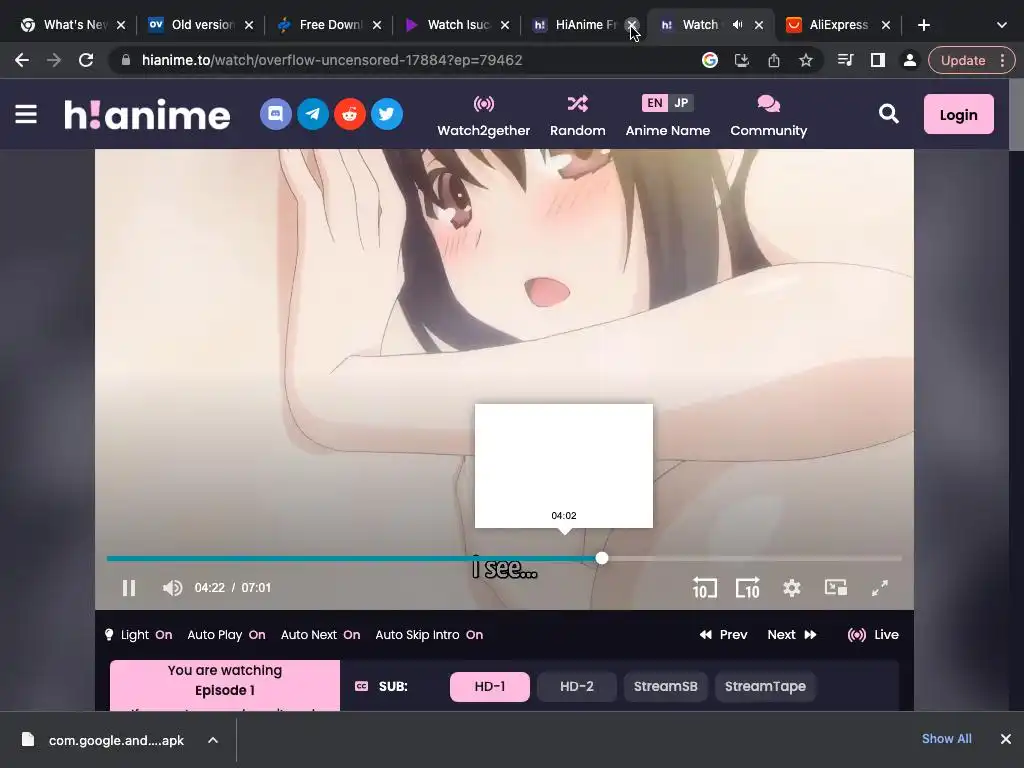1024x768 pixels.
Task: Show All downloads
Action: click(946, 739)
